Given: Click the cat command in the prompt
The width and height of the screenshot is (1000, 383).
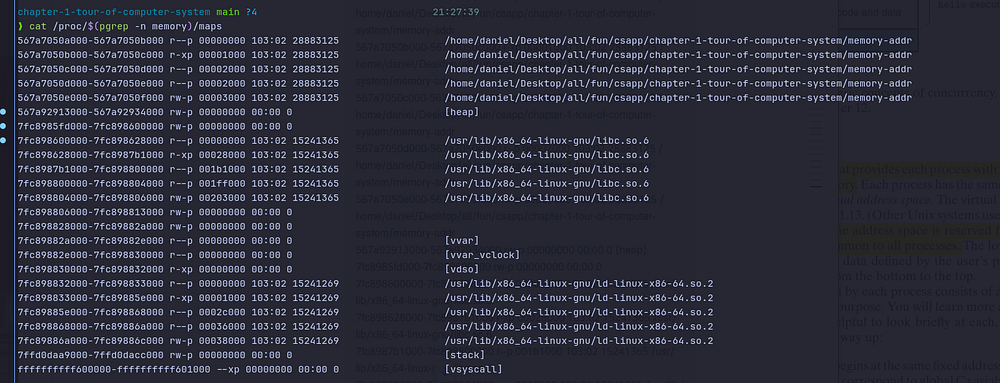Looking at the screenshot, I should click(x=37, y=26).
